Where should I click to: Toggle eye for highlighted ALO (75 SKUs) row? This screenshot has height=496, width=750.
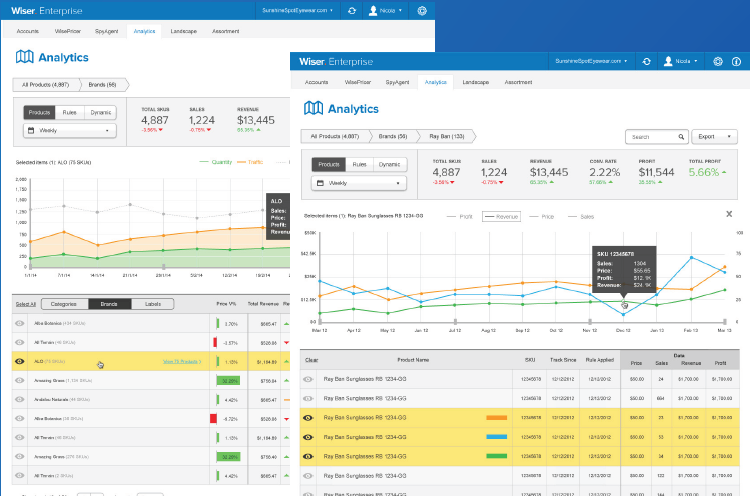(x=20, y=361)
